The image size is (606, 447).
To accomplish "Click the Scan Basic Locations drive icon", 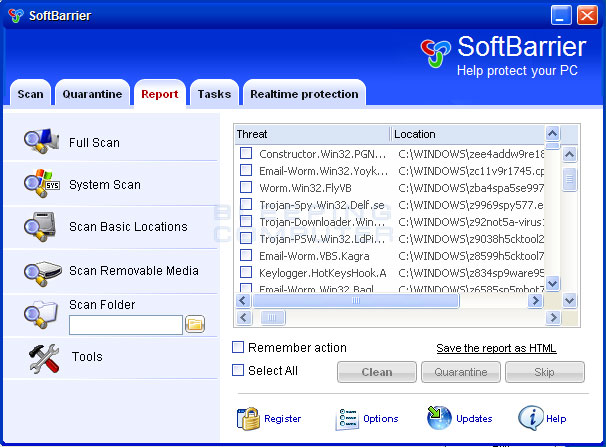I will (x=40, y=226).
